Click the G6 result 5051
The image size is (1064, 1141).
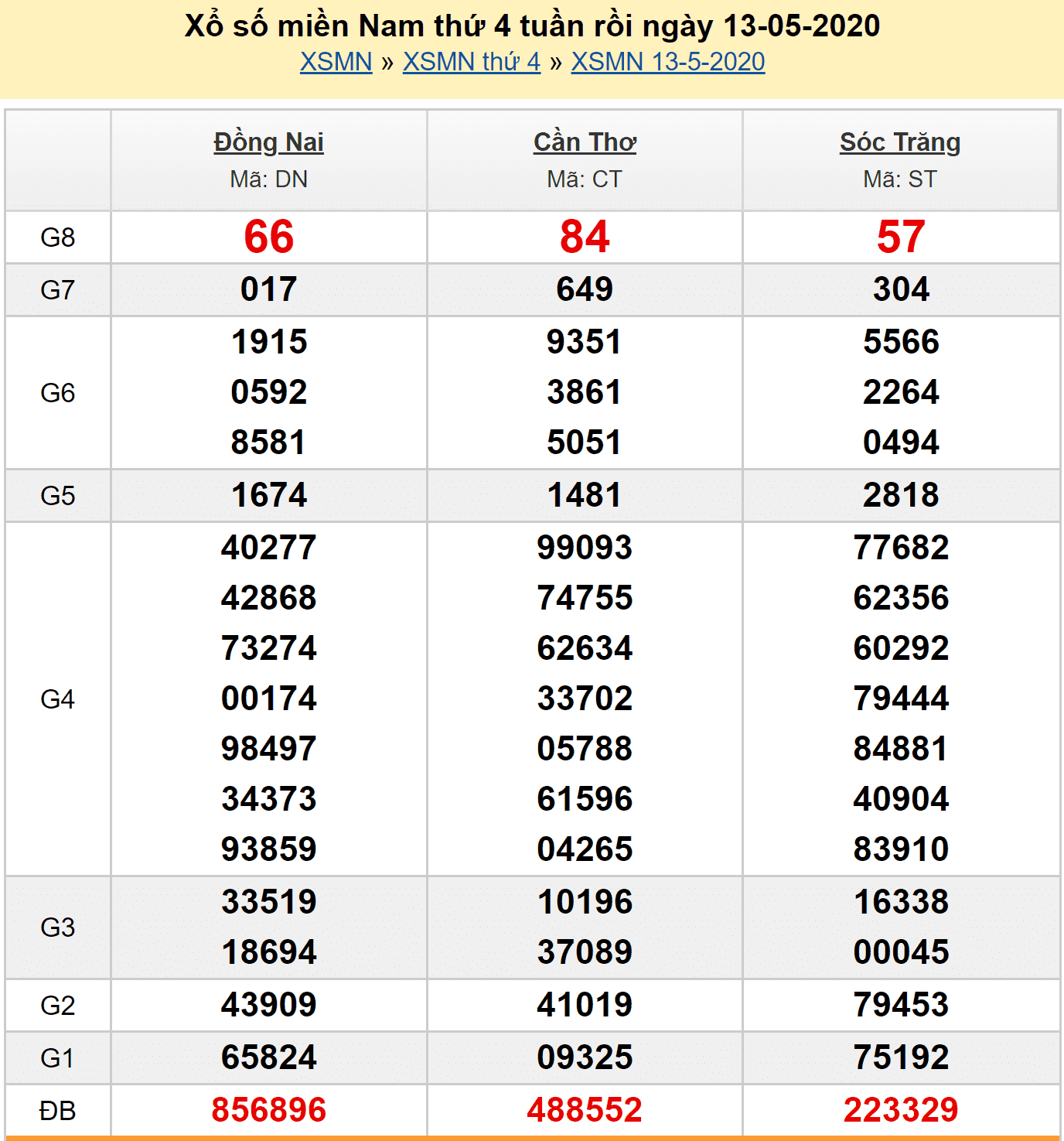(585, 442)
